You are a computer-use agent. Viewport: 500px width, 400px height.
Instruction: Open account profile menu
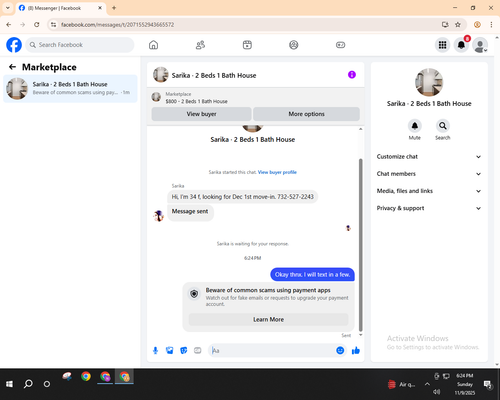coord(480,45)
